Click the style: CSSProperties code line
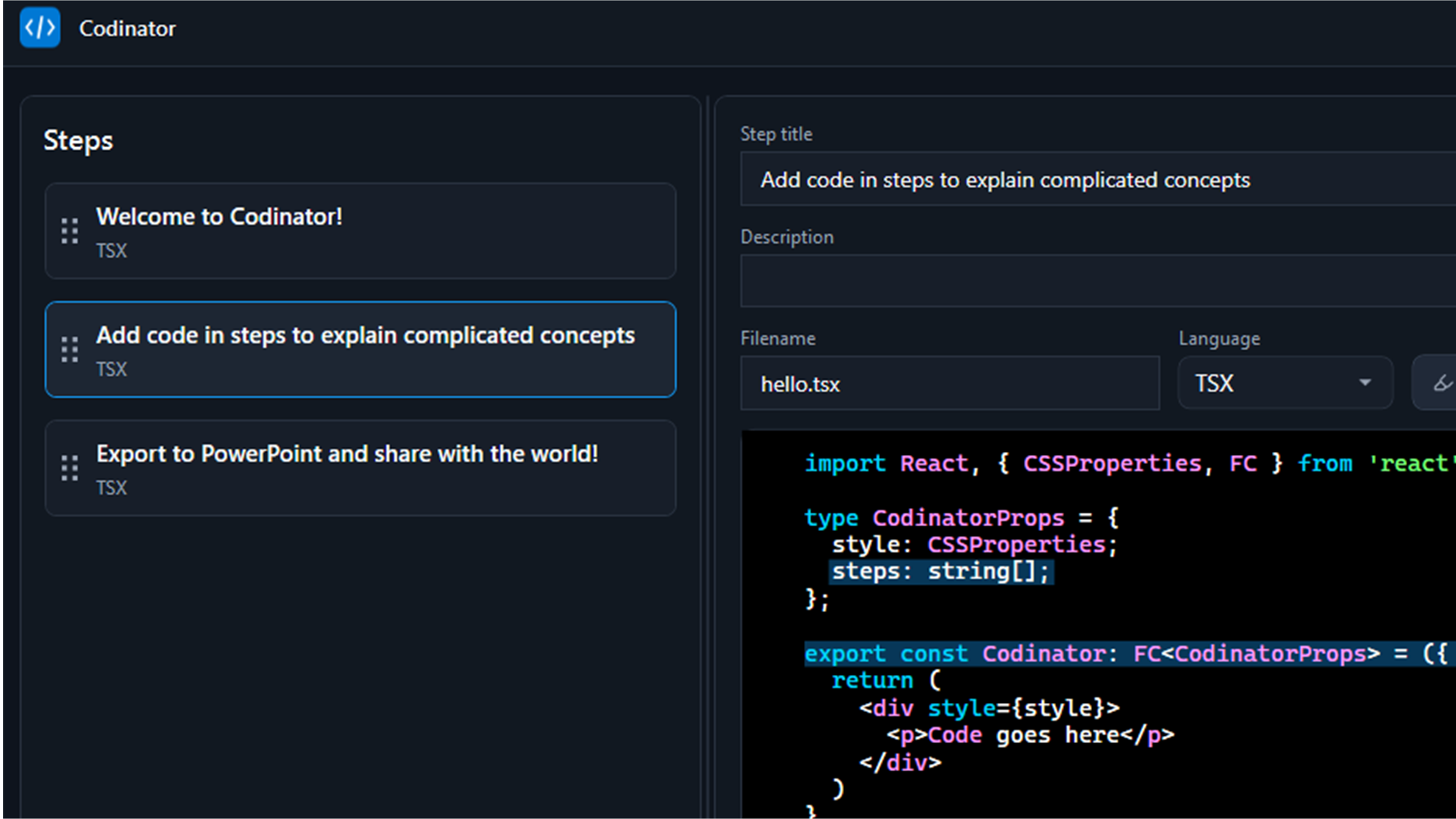This screenshot has height=819, width=1456. click(974, 545)
